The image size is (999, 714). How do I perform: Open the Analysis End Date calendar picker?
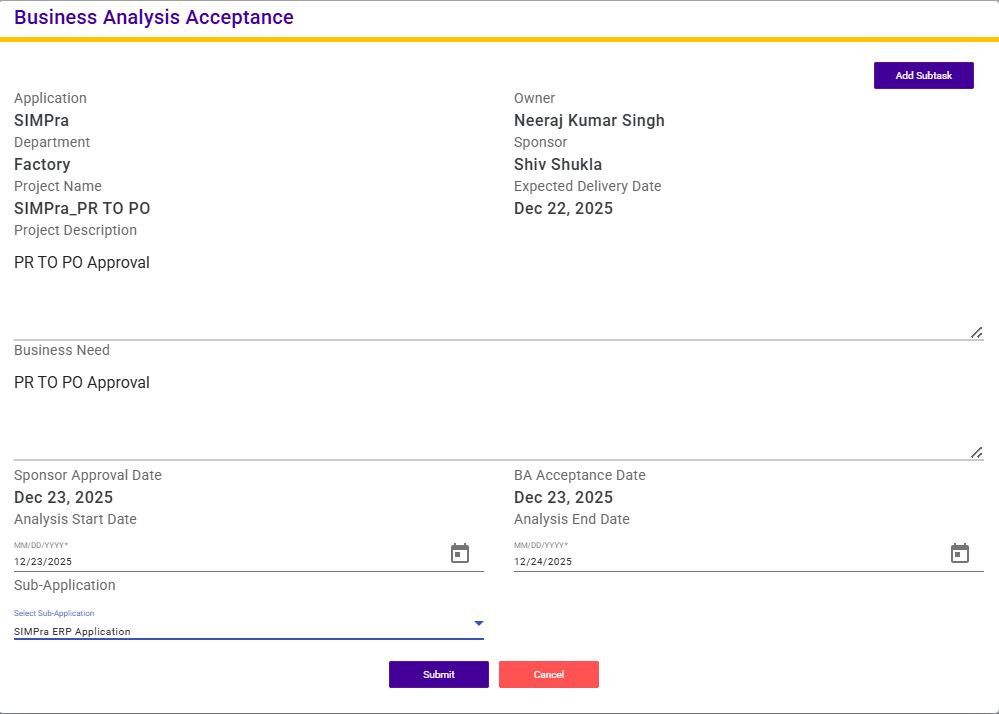click(959, 553)
